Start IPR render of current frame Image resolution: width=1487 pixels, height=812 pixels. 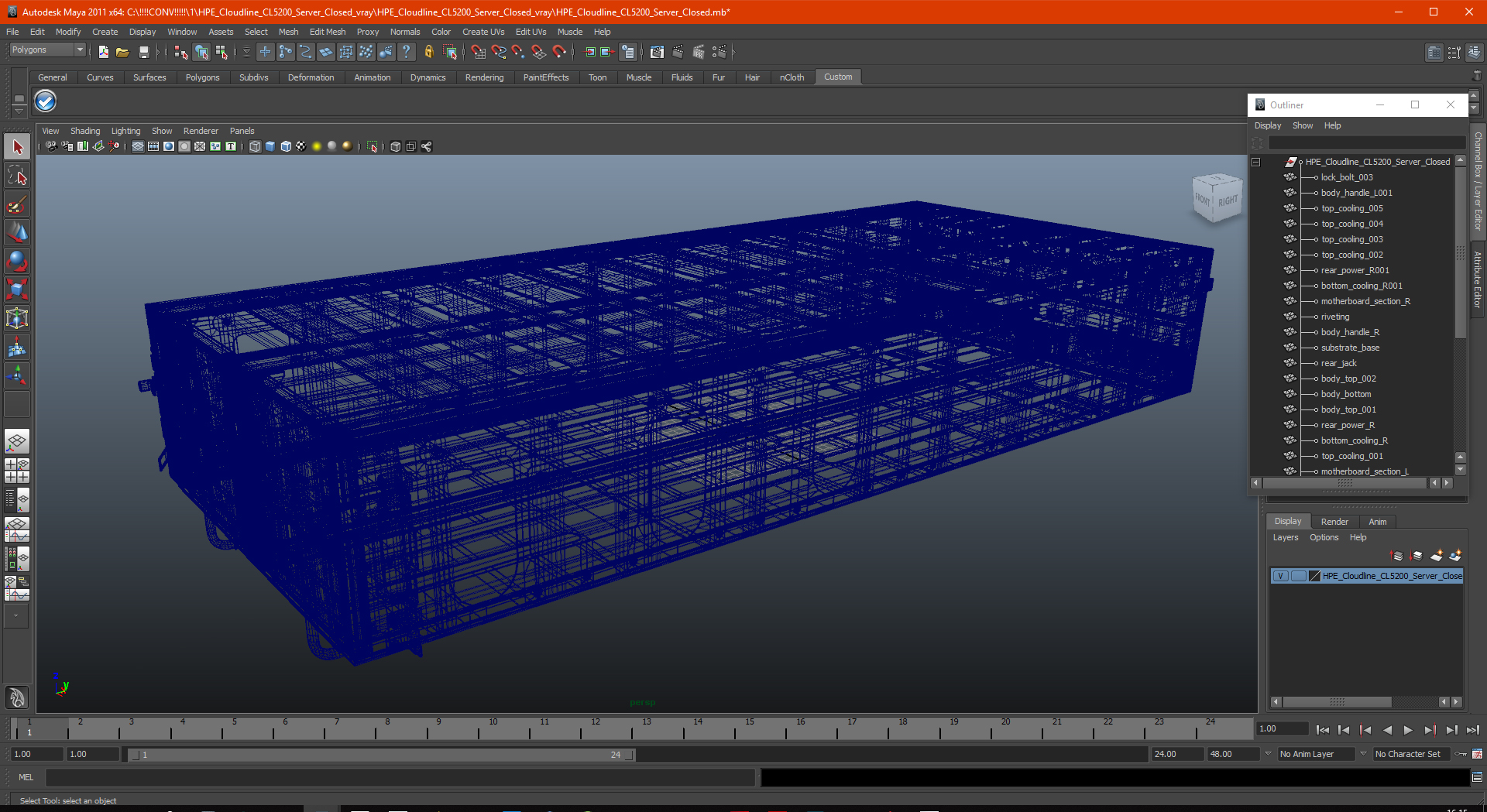coord(699,52)
